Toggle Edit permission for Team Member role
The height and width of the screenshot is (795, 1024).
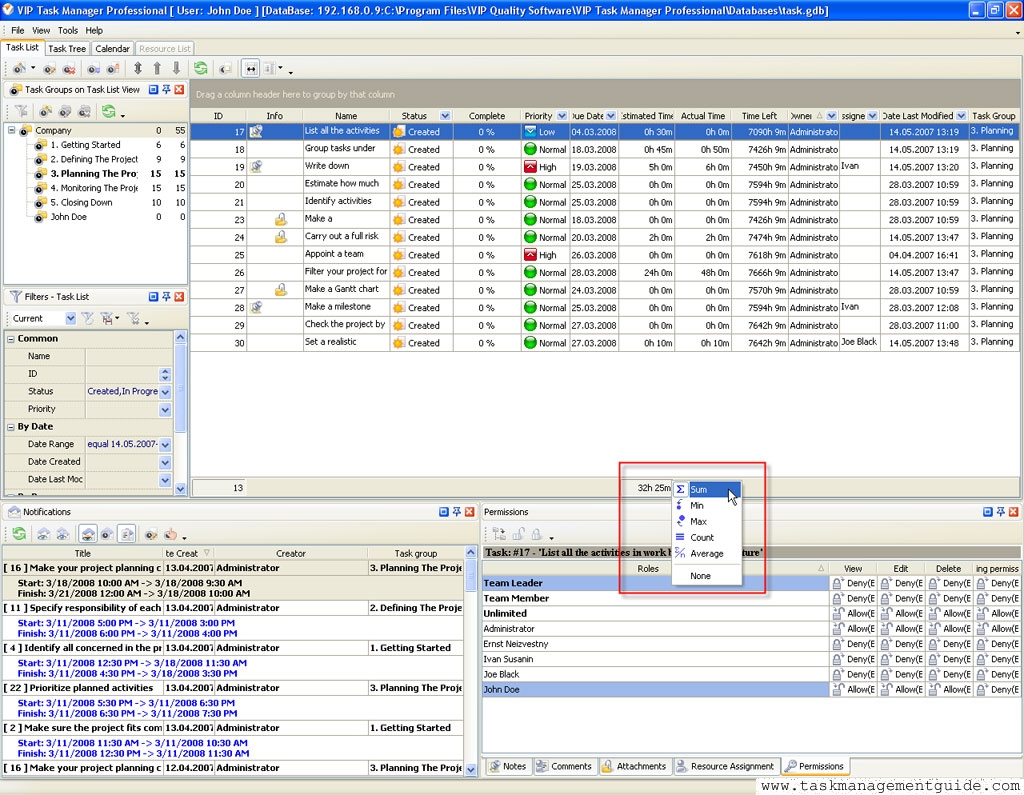[902, 598]
